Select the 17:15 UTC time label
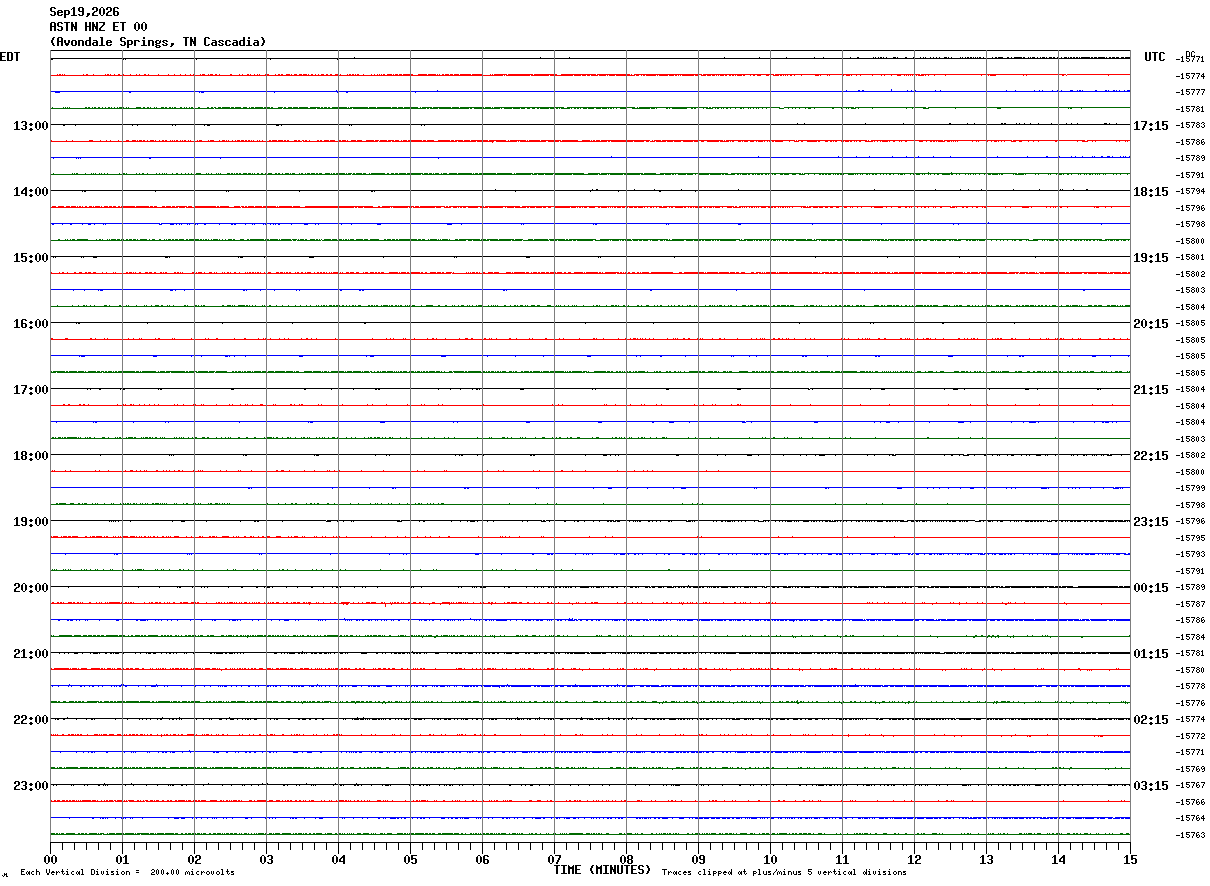This screenshot has width=1210, height=886. [1151, 125]
